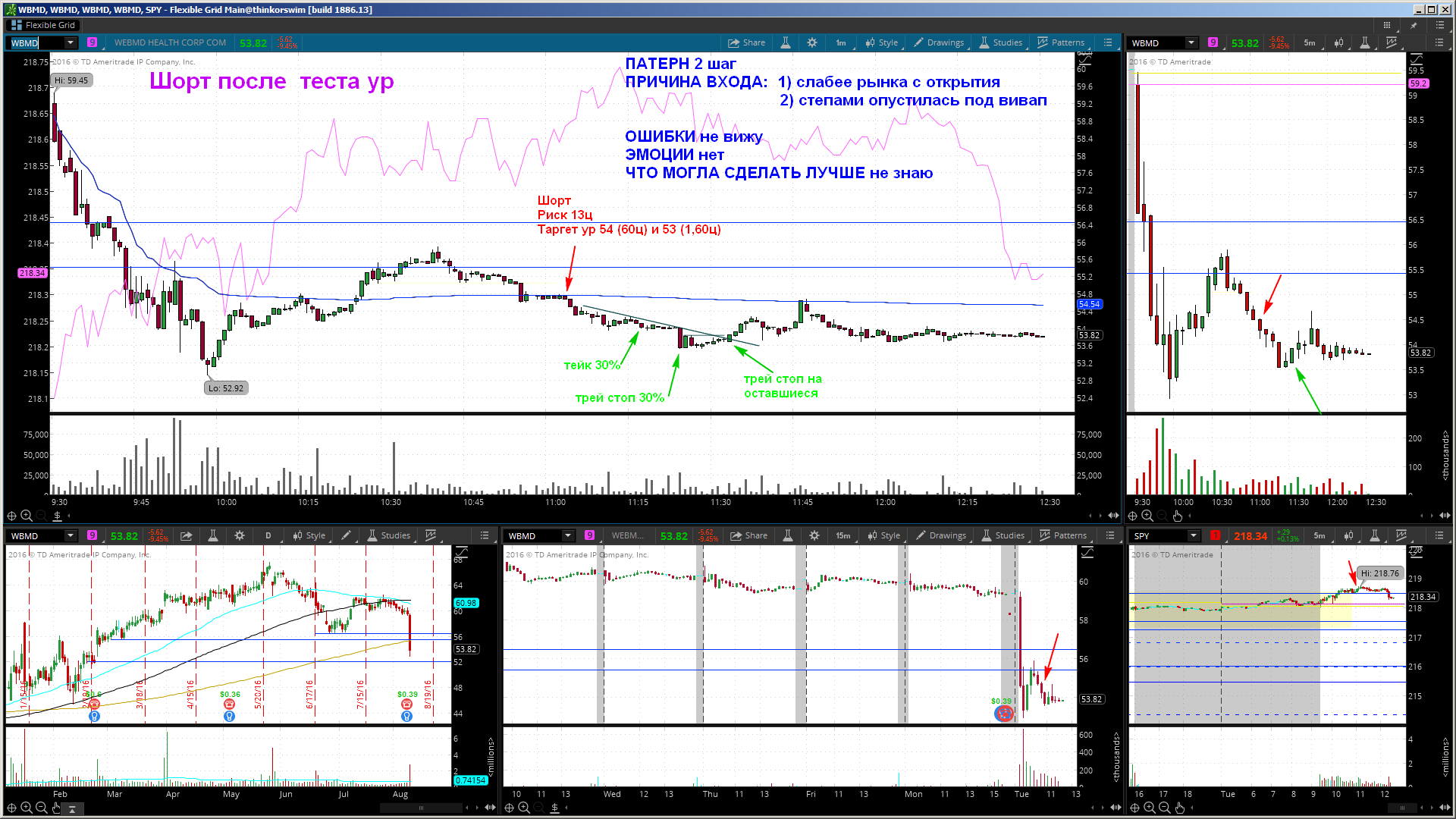Image resolution: width=1456 pixels, height=819 pixels.
Task: Open the 1m timeframe selector
Action: click(841, 42)
